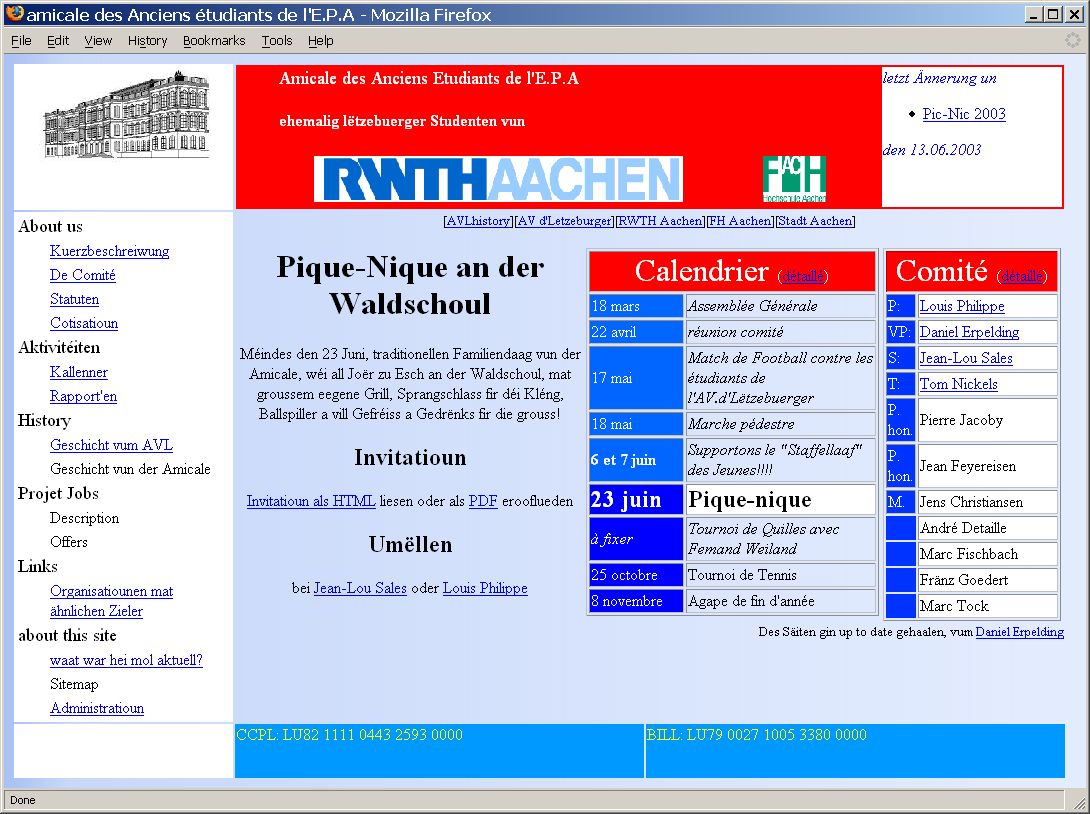Image resolution: width=1090 pixels, height=814 pixels.
Task: Close the Firefox window
Action: (1074, 14)
